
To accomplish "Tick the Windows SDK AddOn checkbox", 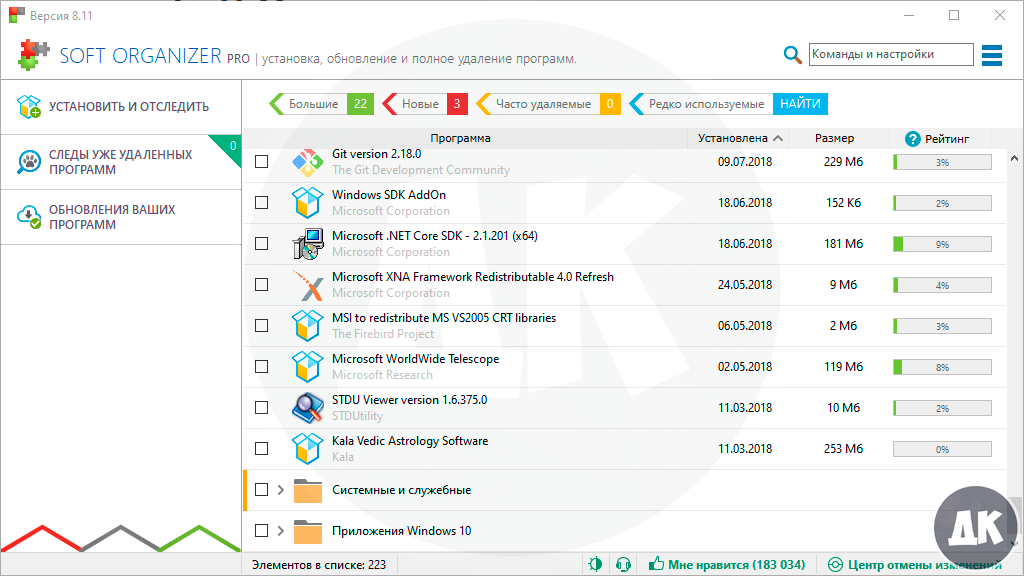I will click(261, 202).
